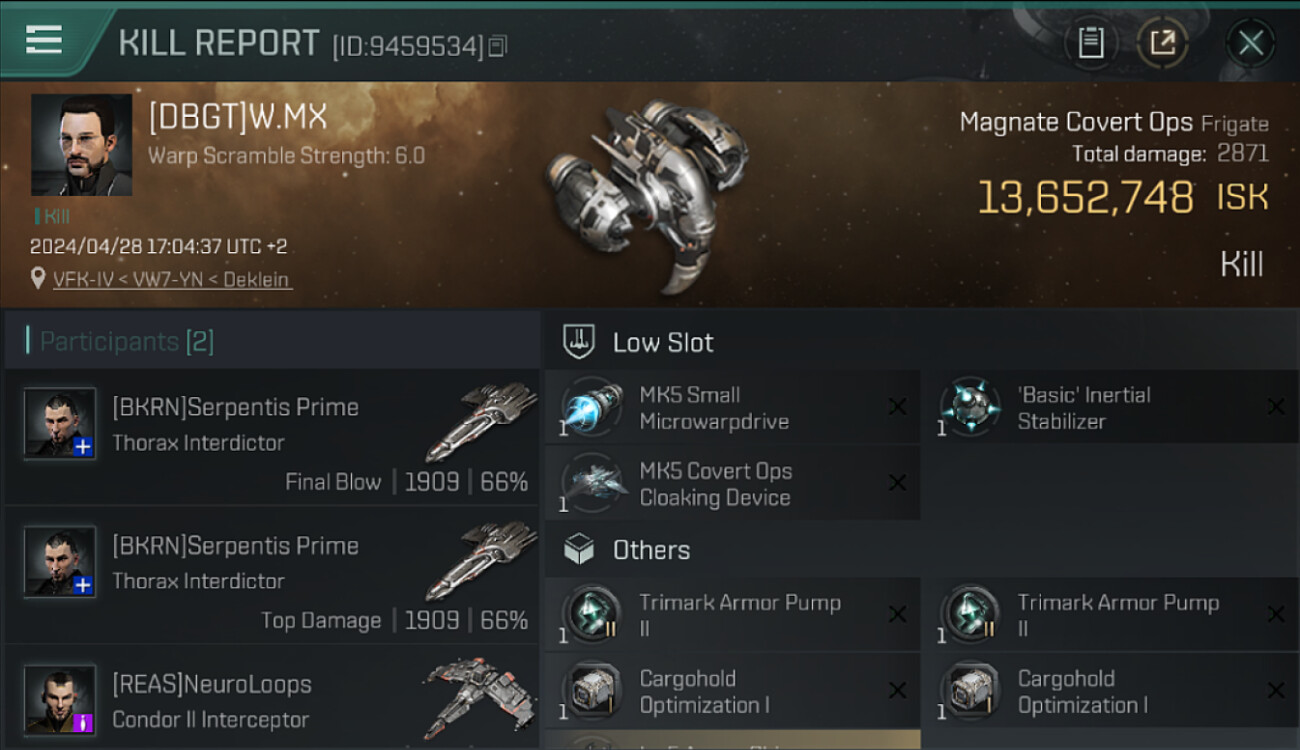
Task: Share the kill report externally
Action: [x=1162, y=43]
